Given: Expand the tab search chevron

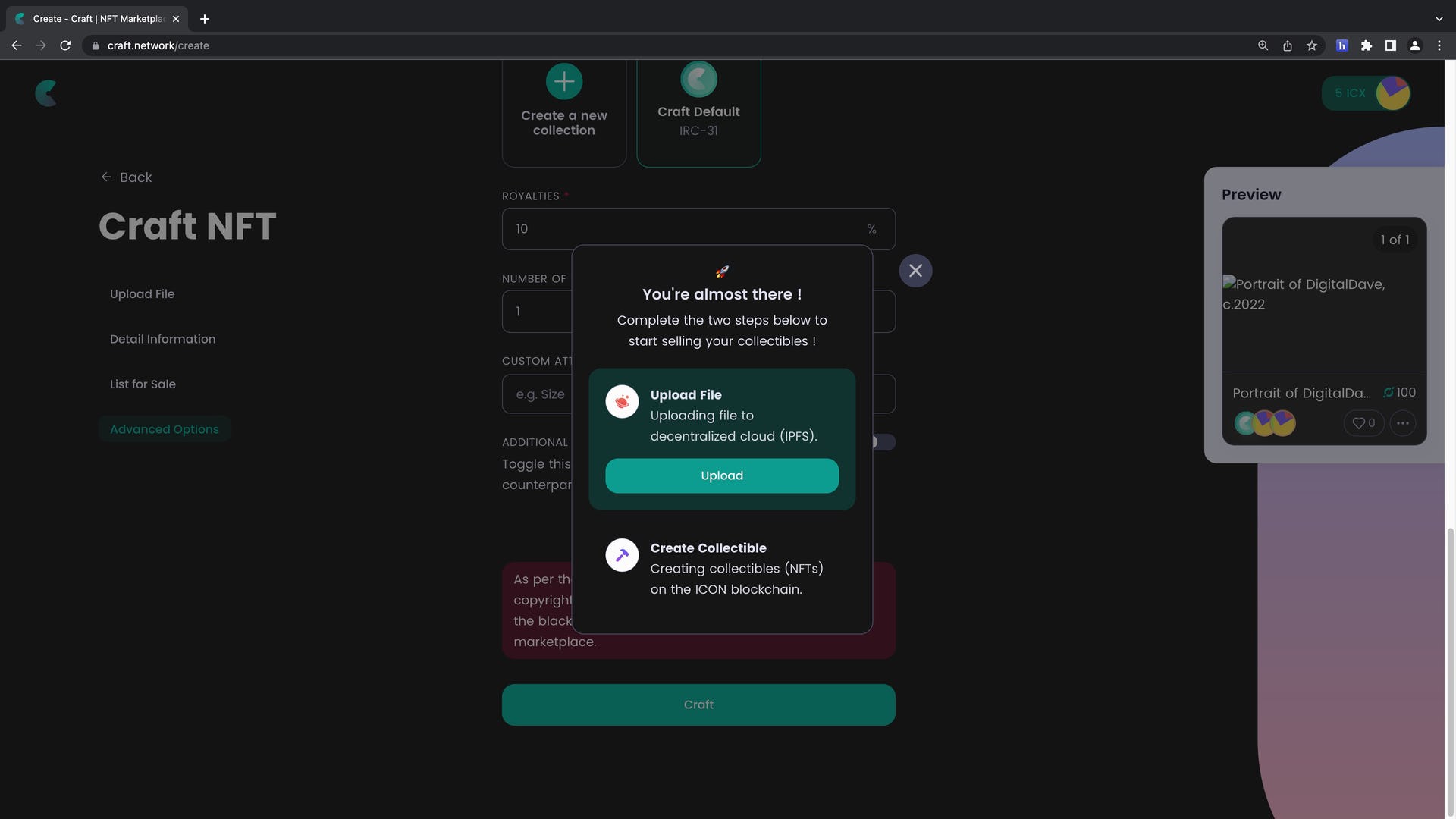Looking at the screenshot, I should 1439,18.
